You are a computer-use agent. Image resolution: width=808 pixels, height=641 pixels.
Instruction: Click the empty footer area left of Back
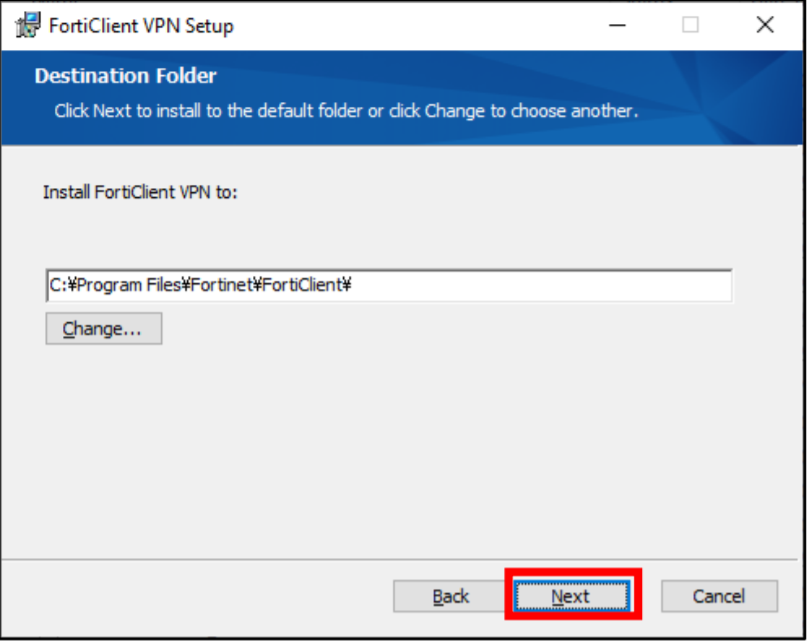(x=200, y=596)
